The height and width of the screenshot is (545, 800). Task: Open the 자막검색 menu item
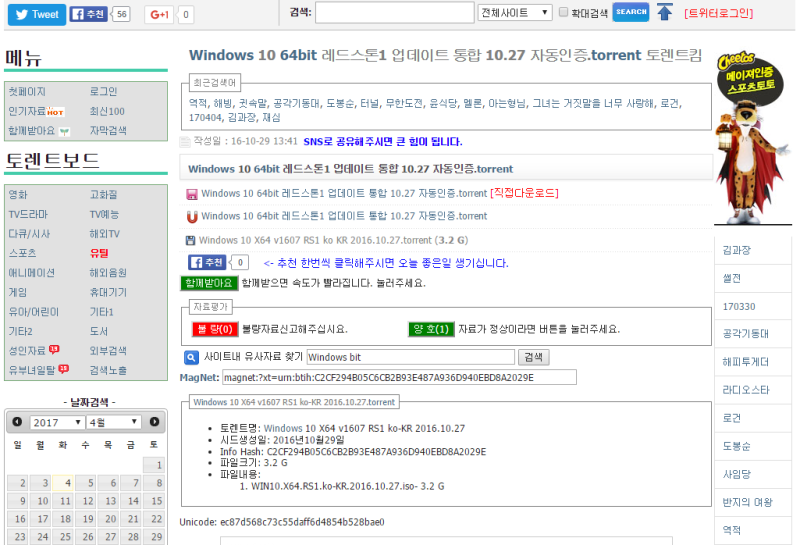[x=108, y=131]
